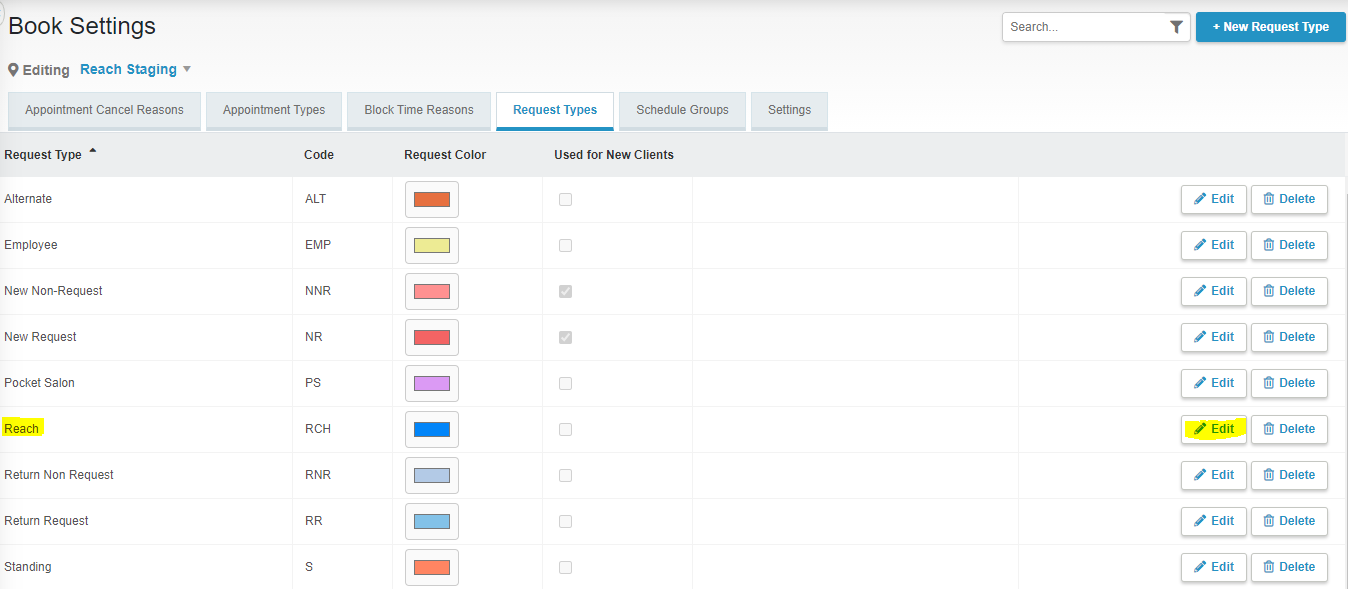1348x589 pixels.
Task: Click the purple color swatch for Pocket Salon
Action: tap(432, 383)
